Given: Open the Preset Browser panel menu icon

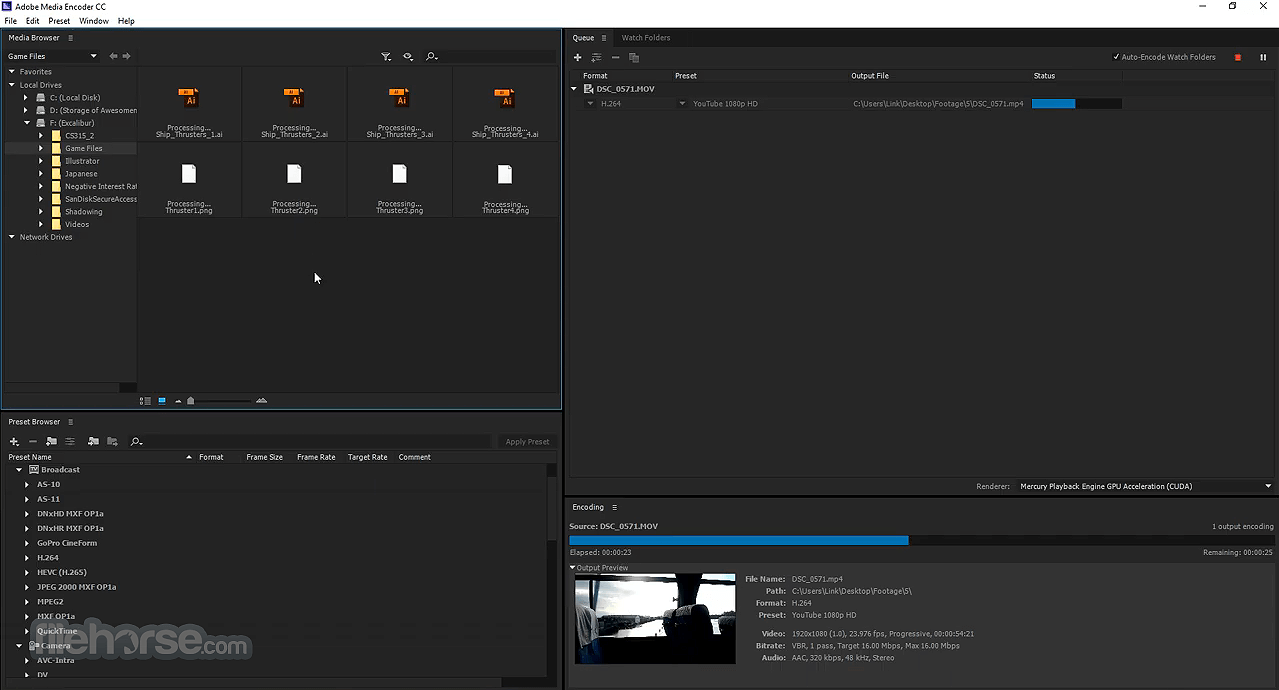Looking at the screenshot, I should (x=70, y=422).
